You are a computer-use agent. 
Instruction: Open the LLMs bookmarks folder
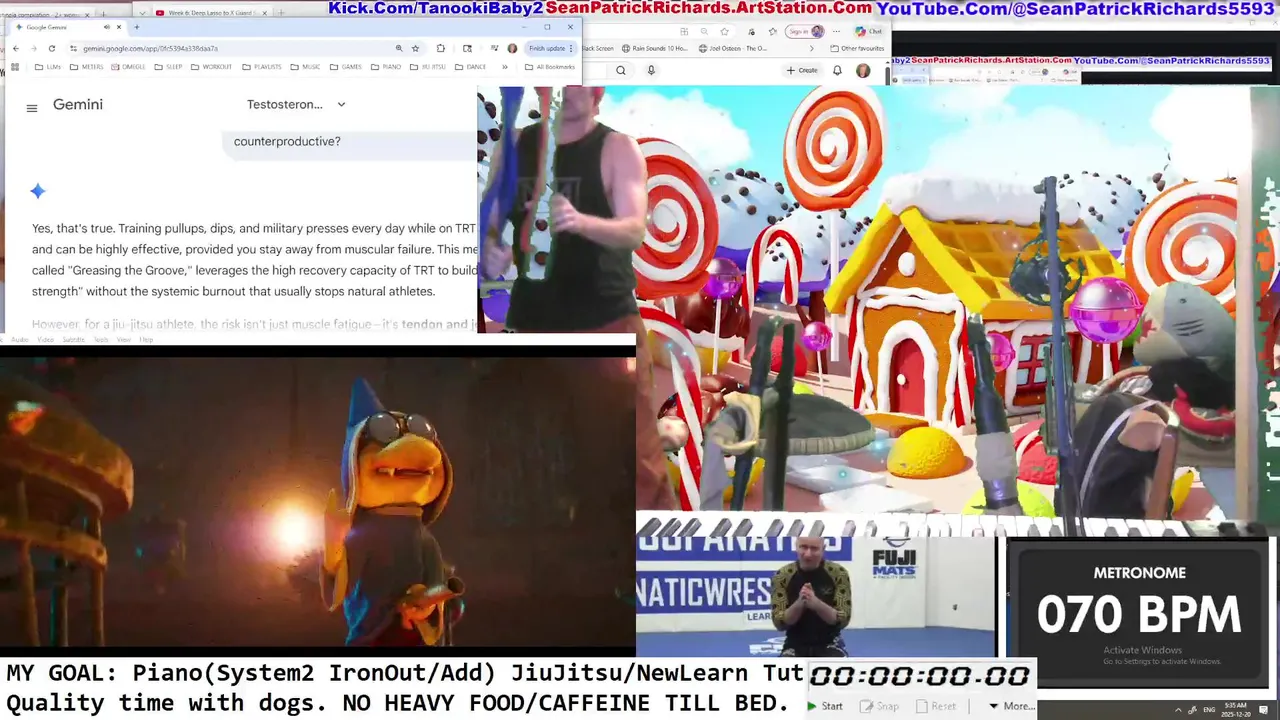click(48, 67)
